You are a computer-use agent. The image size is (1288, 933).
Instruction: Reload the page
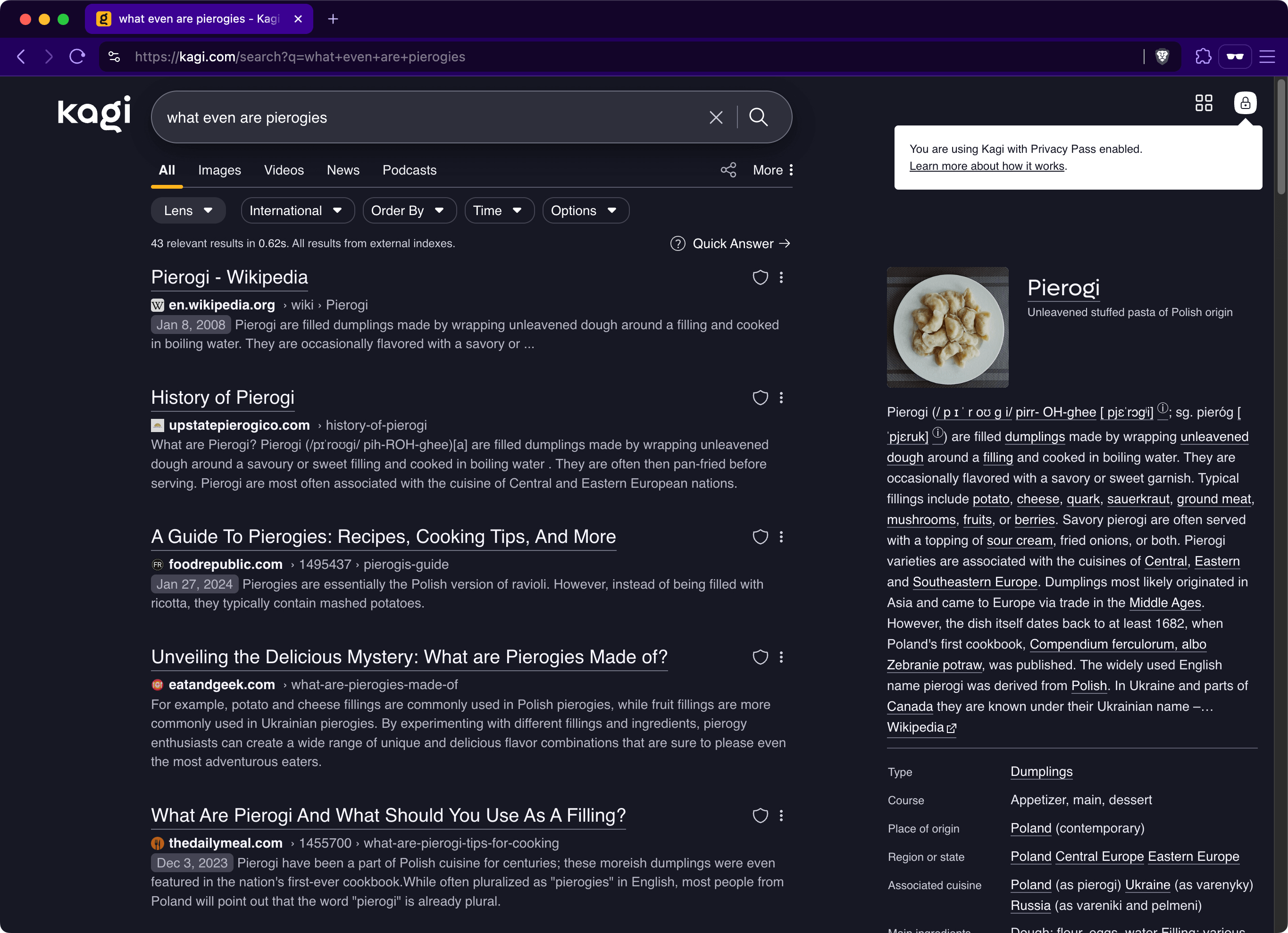77,57
